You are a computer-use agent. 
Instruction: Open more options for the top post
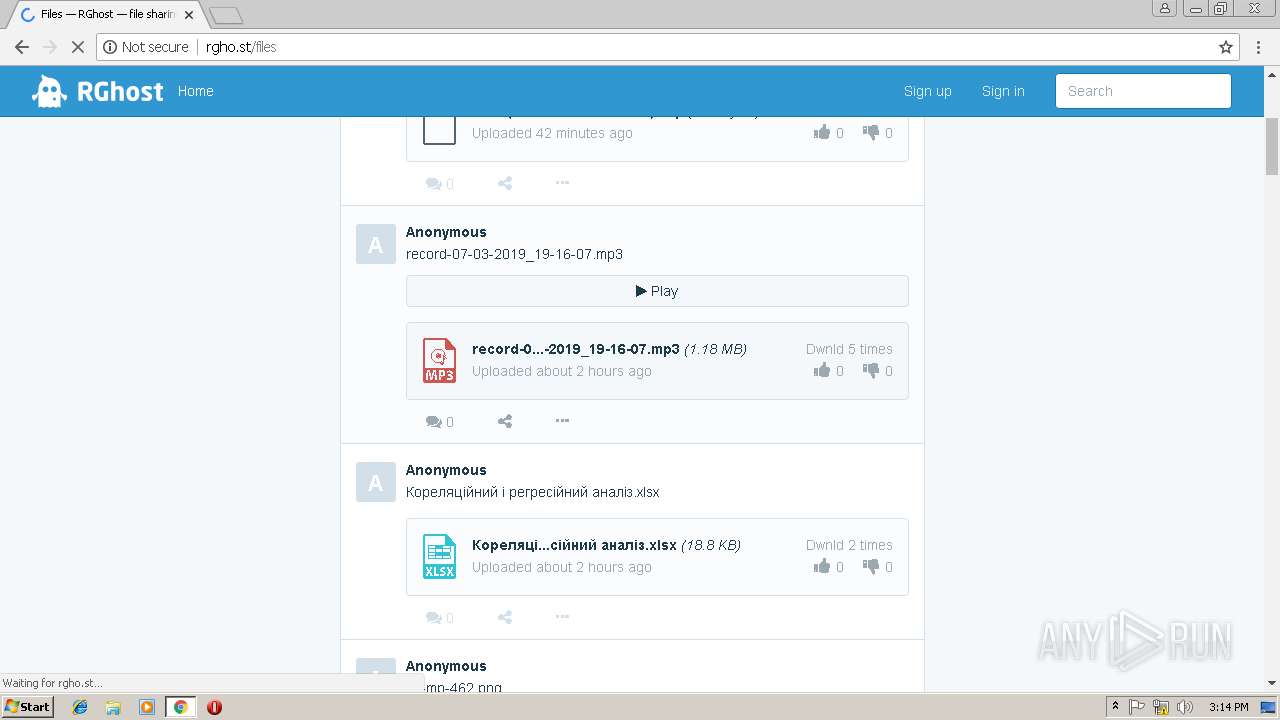pyautogui.click(x=562, y=183)
